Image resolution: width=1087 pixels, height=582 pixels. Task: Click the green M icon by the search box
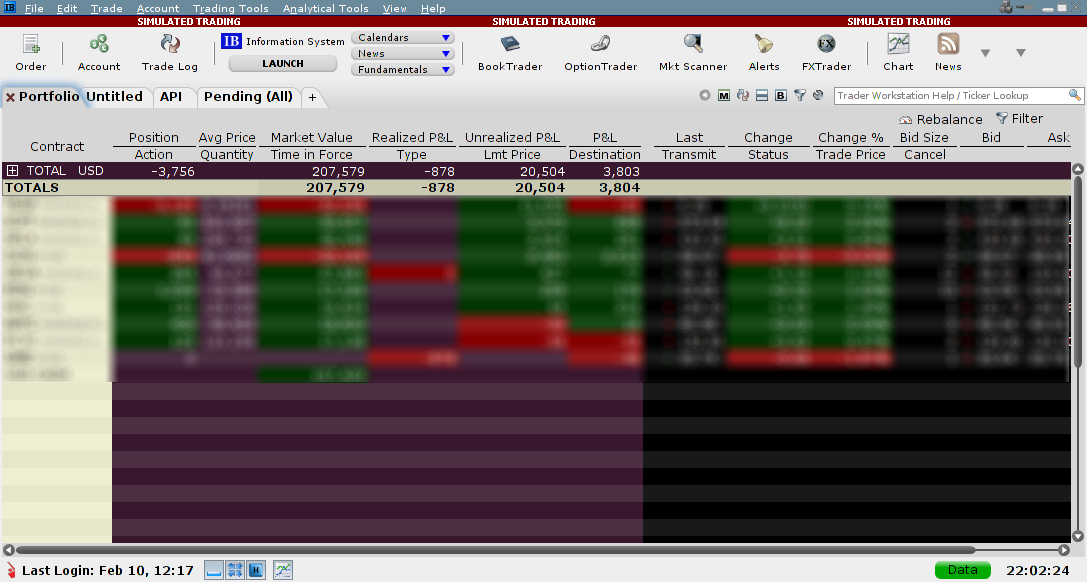[724, 96]
